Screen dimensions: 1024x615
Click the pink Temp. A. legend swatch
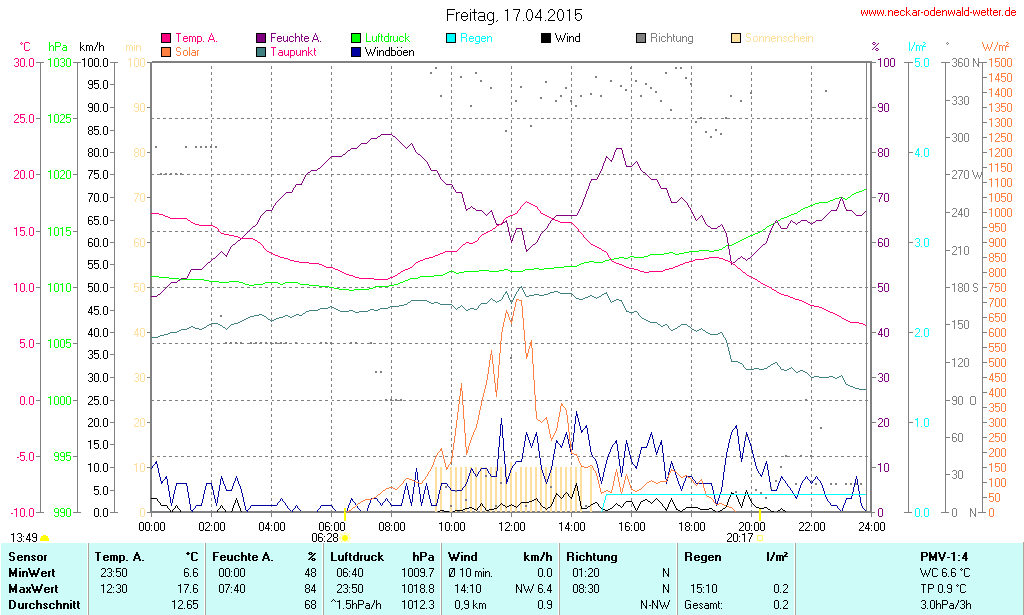point(165,39)
